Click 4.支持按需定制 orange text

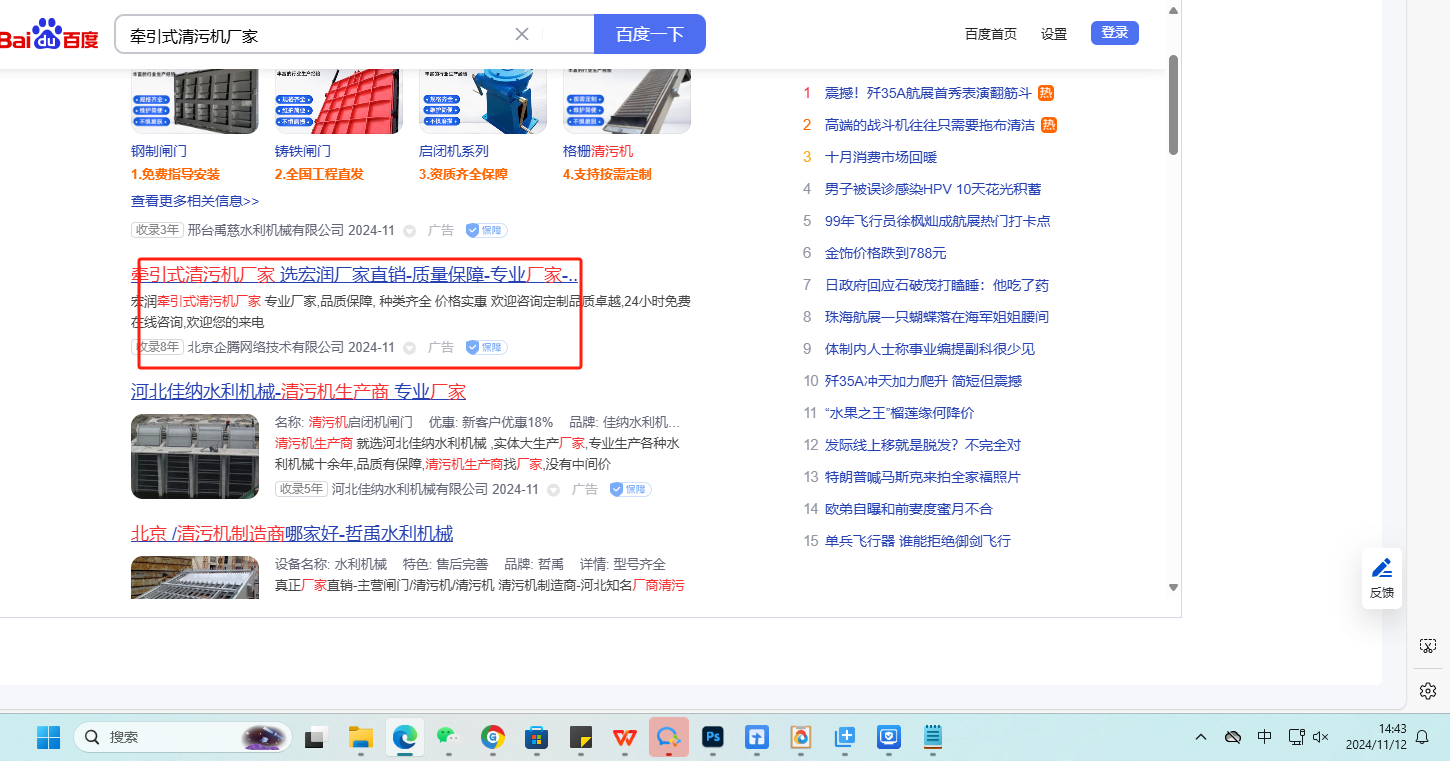pyautogui.click(x=607, y=175)
